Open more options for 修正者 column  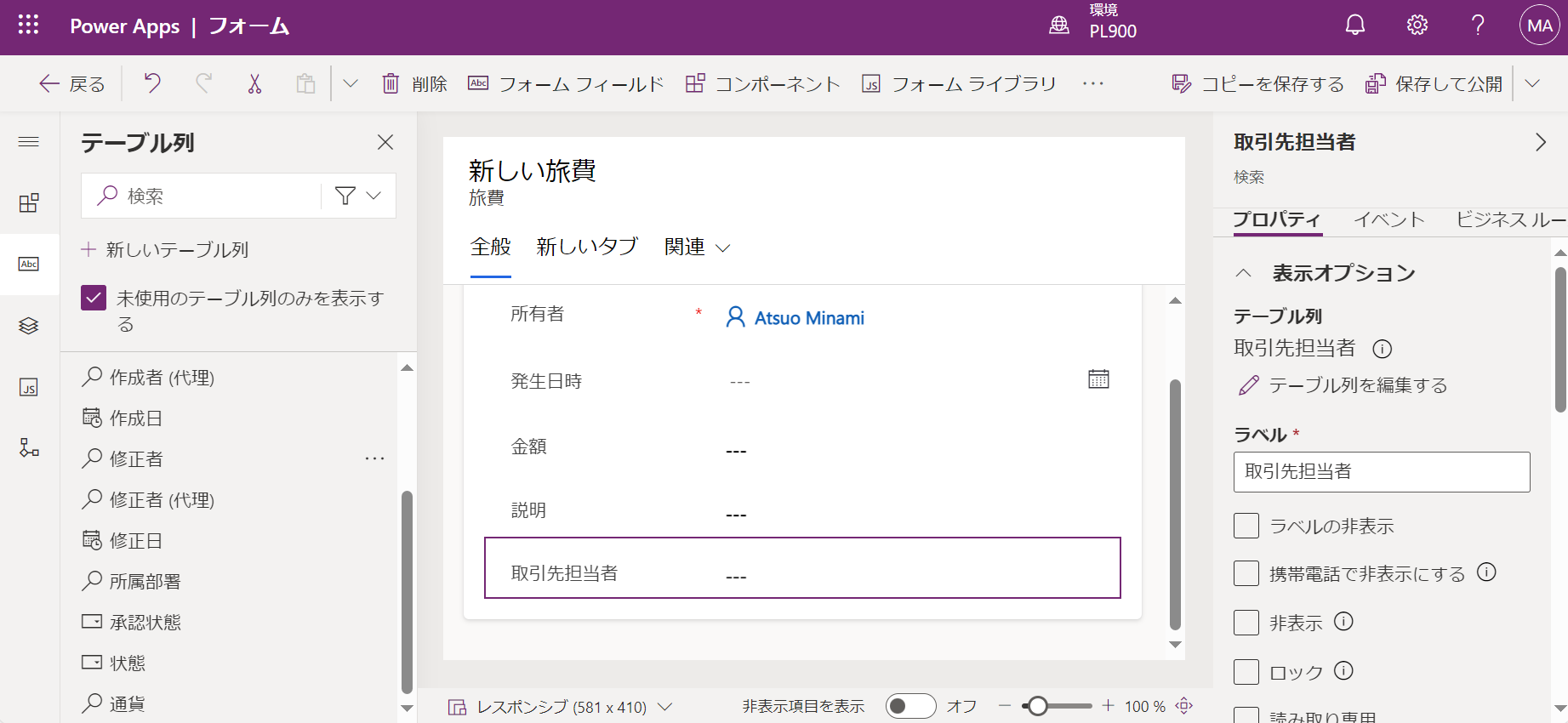pyautogui.click(x=375, y=458)
